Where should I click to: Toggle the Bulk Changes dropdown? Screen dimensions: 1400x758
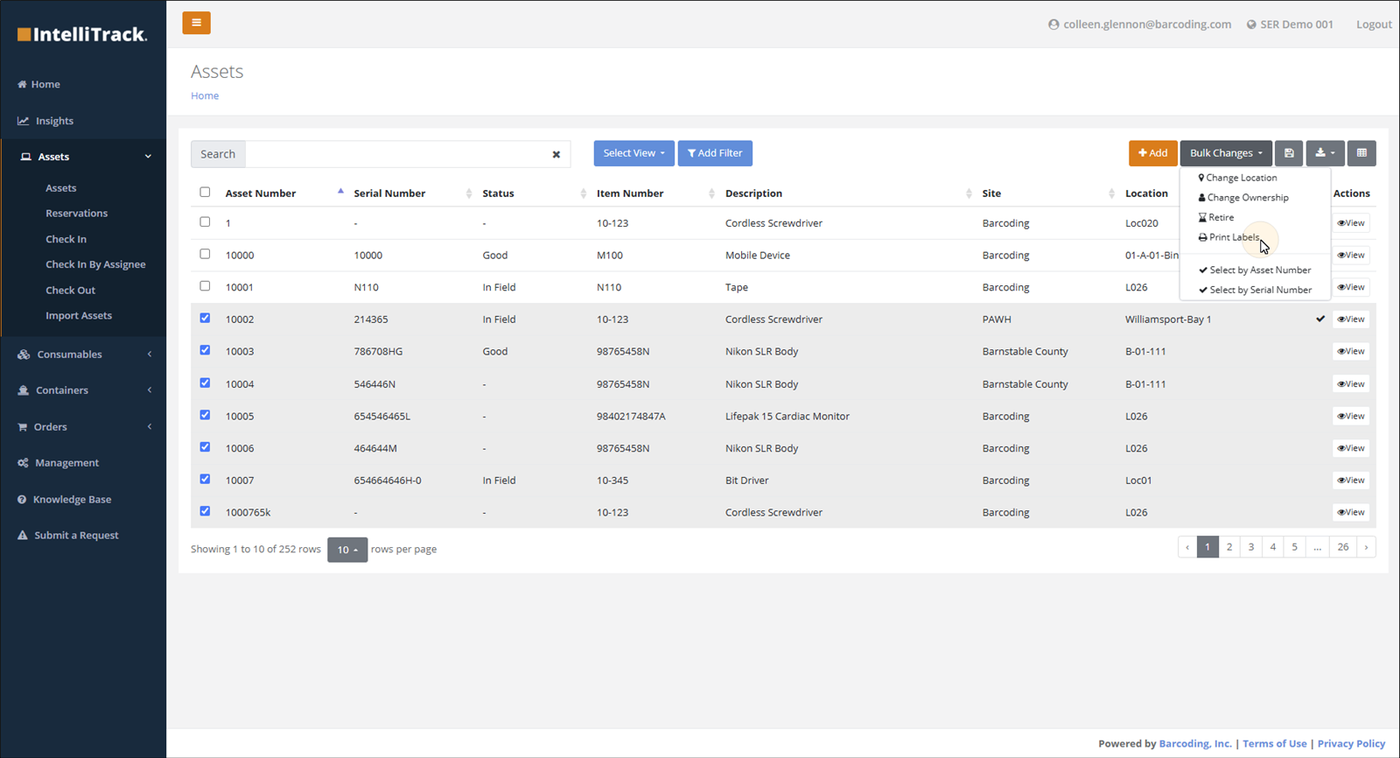[1226, 153]
